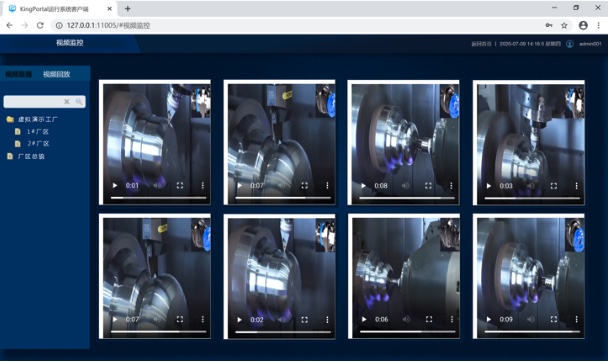Click into the sidebar search input field

click(x=34, y=102)
